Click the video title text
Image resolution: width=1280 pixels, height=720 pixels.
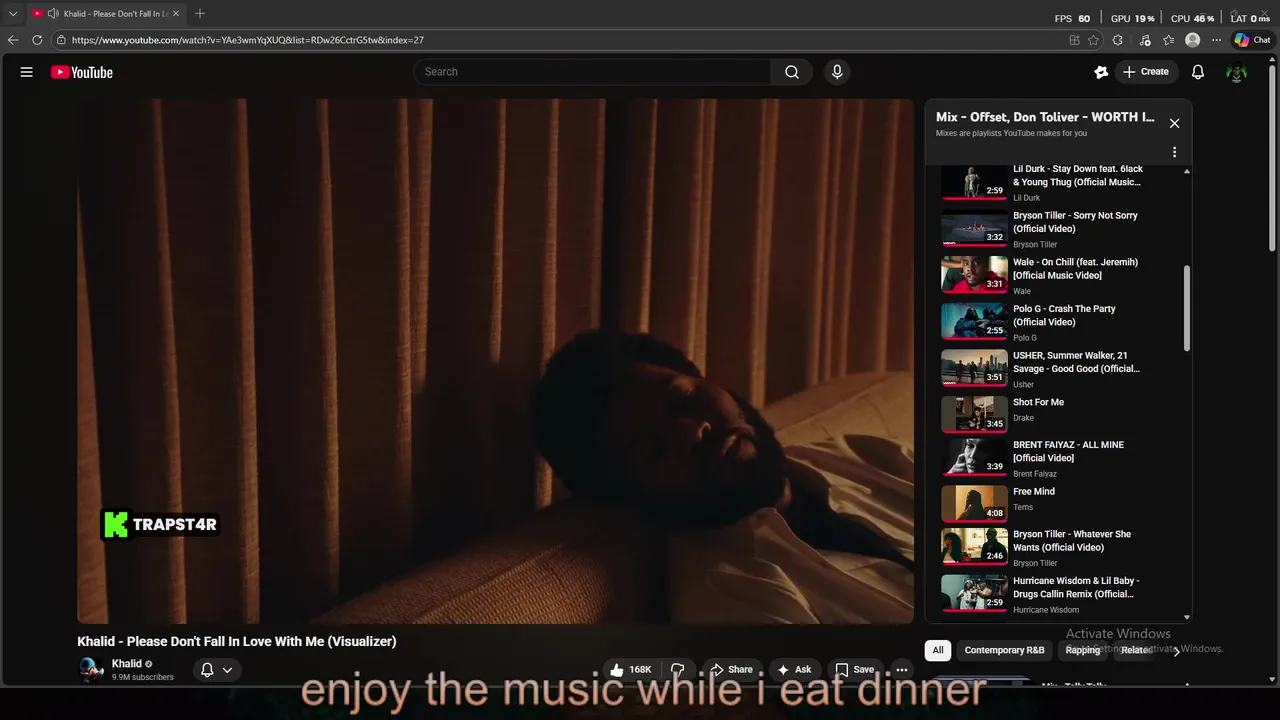[x=237, y=642]
